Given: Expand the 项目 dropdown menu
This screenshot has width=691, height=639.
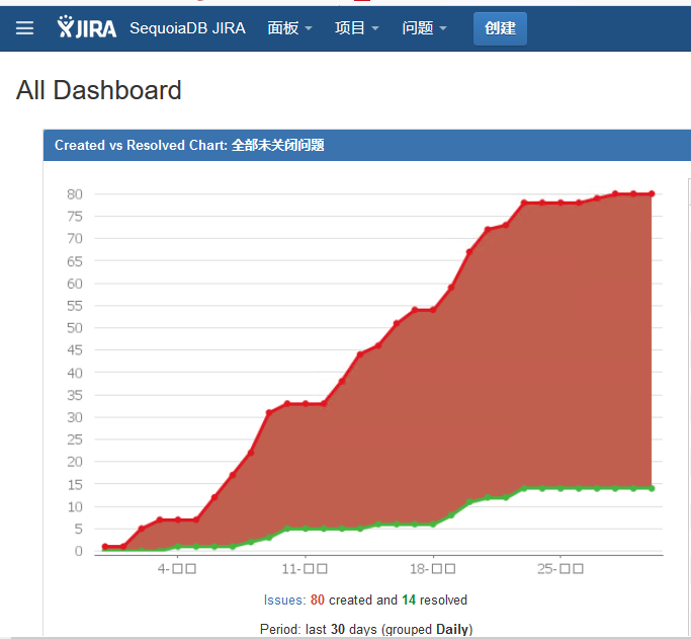Looking at the screenshot, I should (356, 28).
